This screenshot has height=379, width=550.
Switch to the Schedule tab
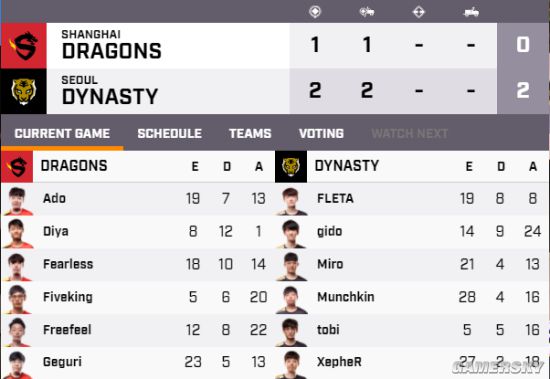[169, 133]
